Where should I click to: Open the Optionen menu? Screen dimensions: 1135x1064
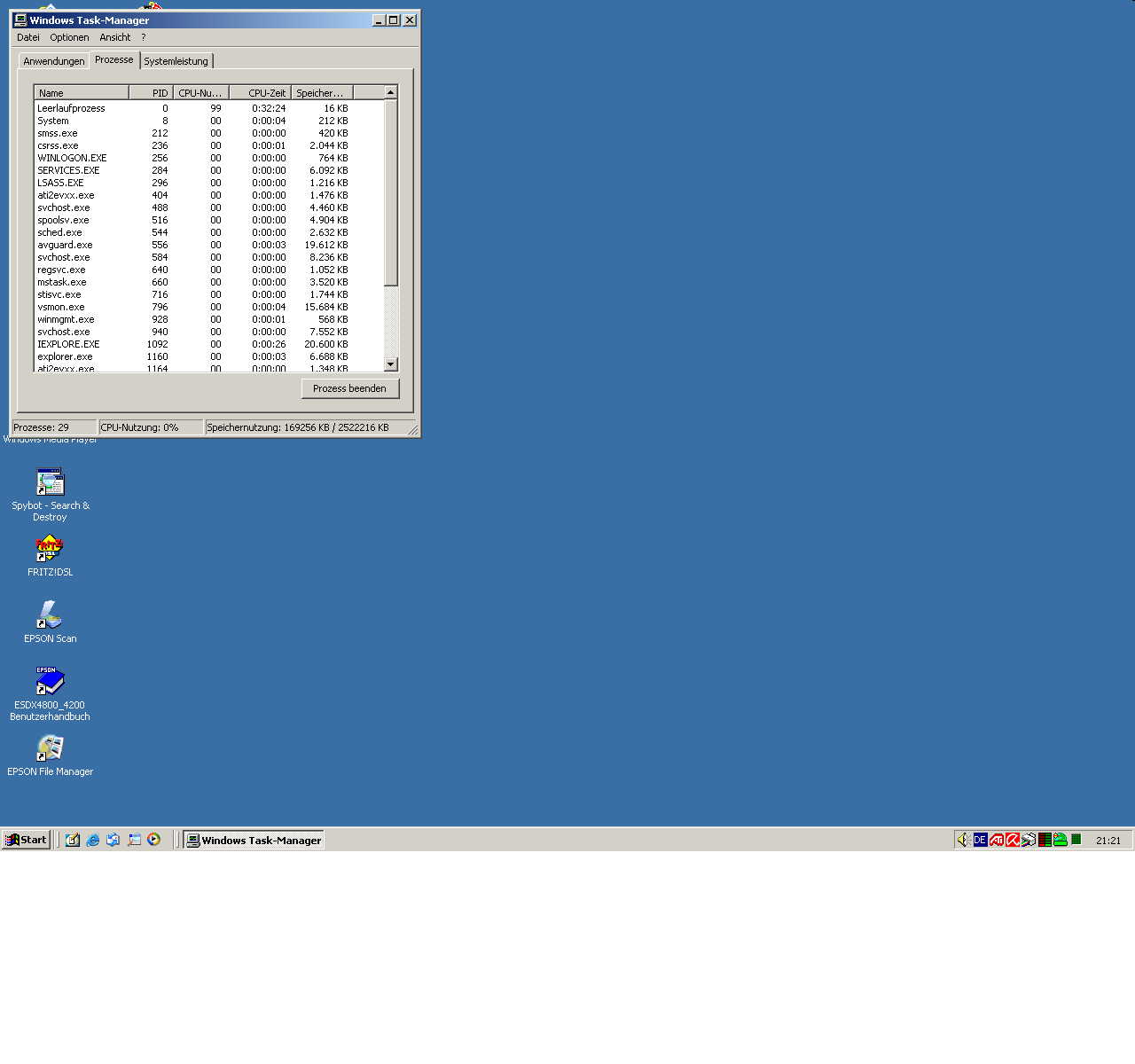click(69, 37)
